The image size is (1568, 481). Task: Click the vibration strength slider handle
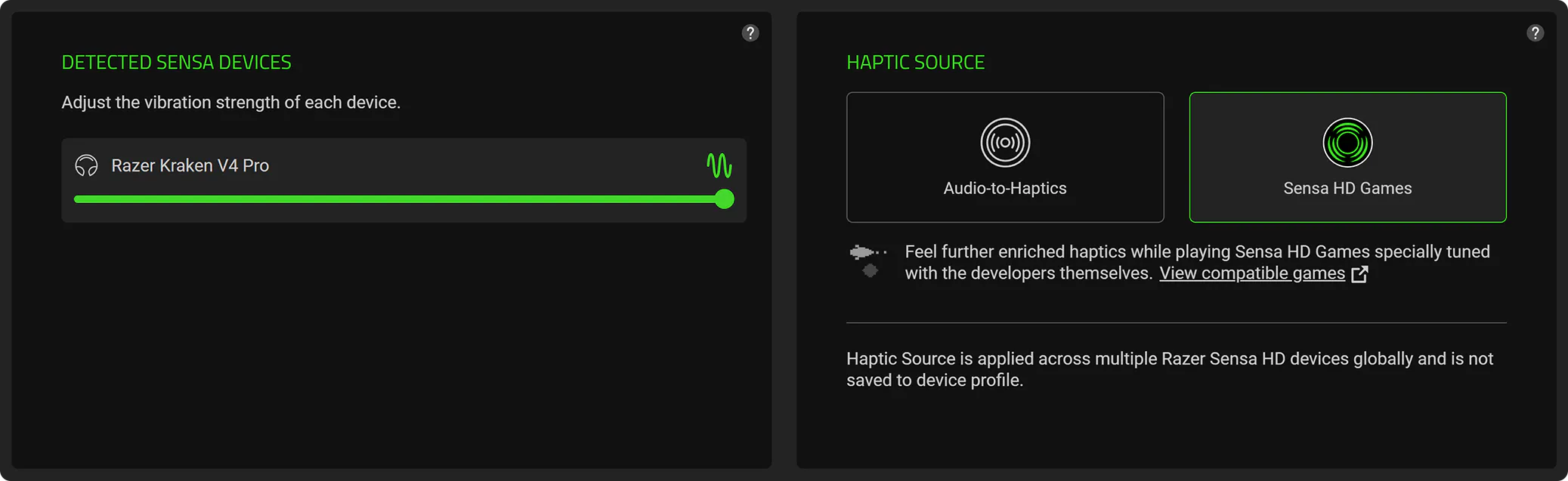click(x=724, y=199)
